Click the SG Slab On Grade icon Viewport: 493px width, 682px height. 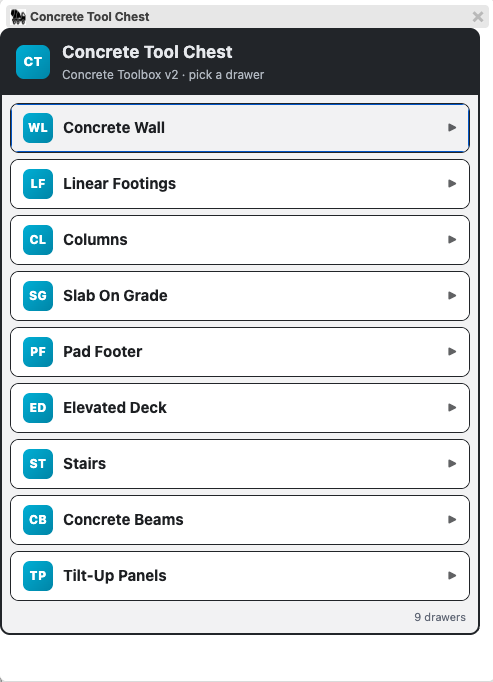[x=38, y=296]
